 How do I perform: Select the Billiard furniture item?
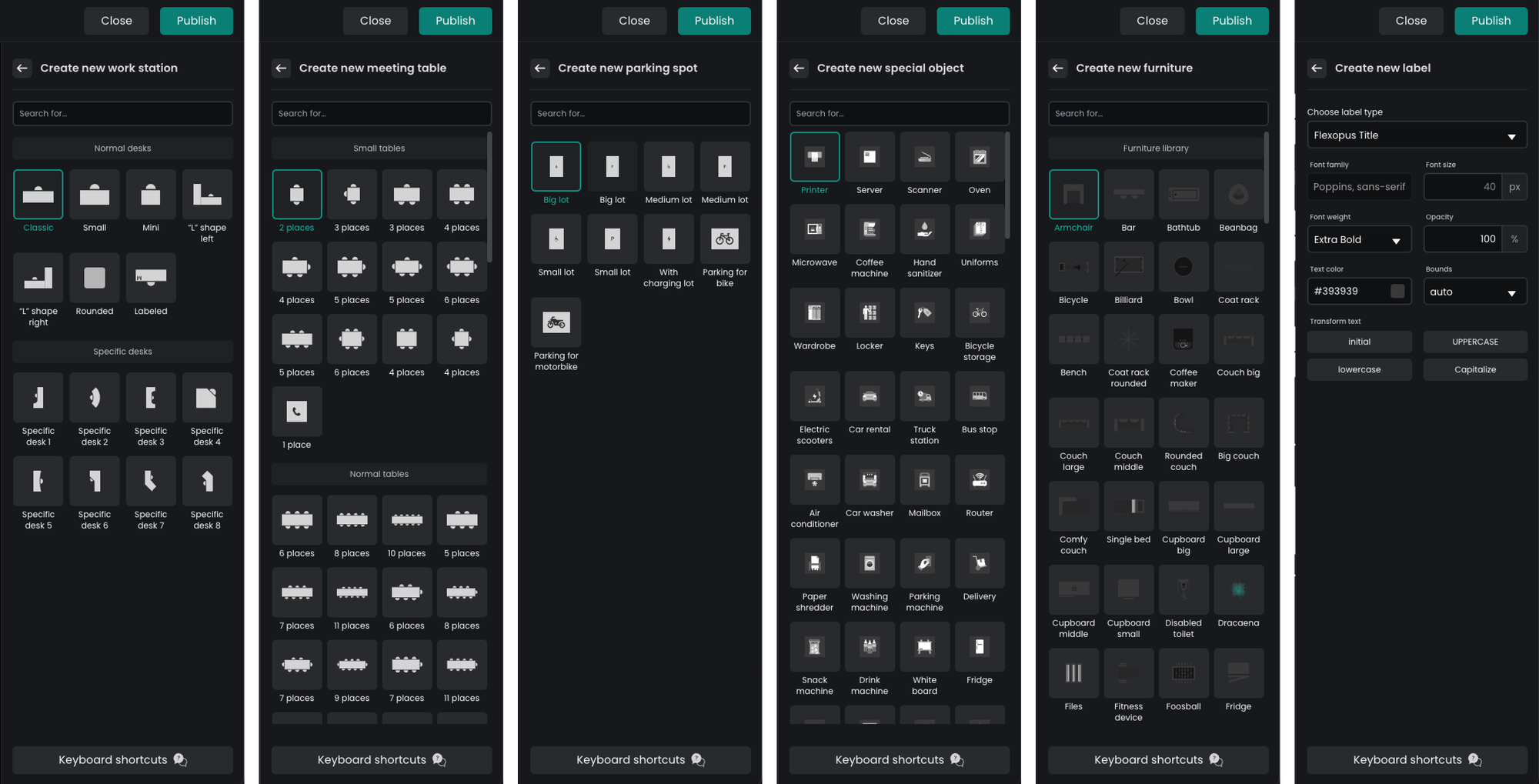click(1128, 267)
